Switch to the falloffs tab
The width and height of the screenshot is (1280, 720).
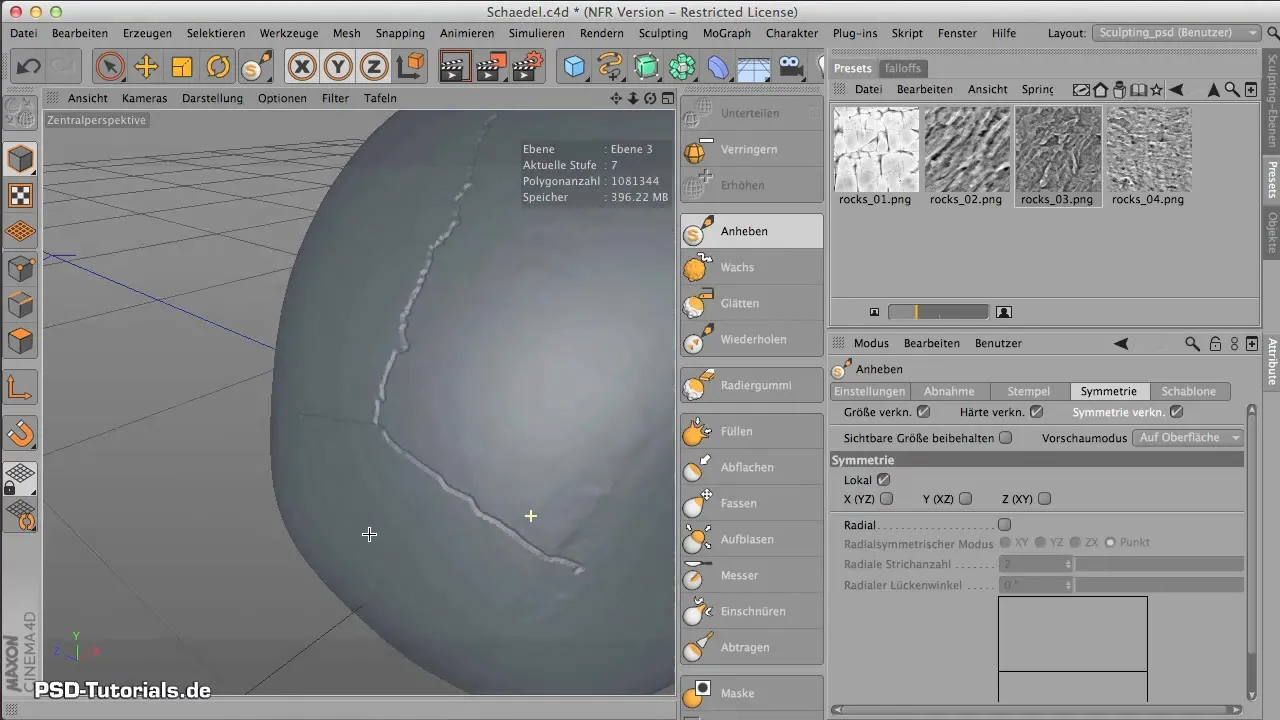(x=903, y=68)
